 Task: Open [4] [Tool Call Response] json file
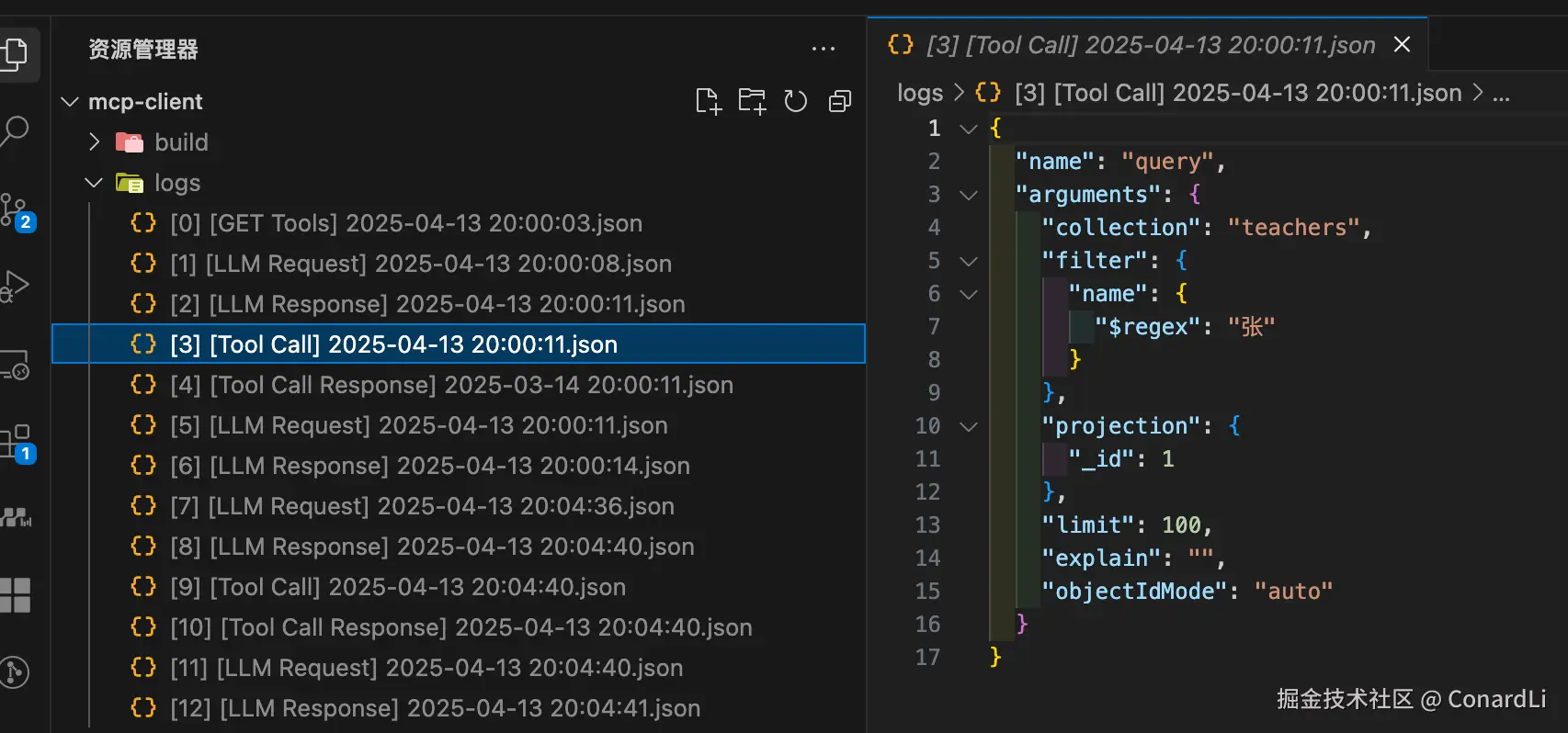(450, 385)
